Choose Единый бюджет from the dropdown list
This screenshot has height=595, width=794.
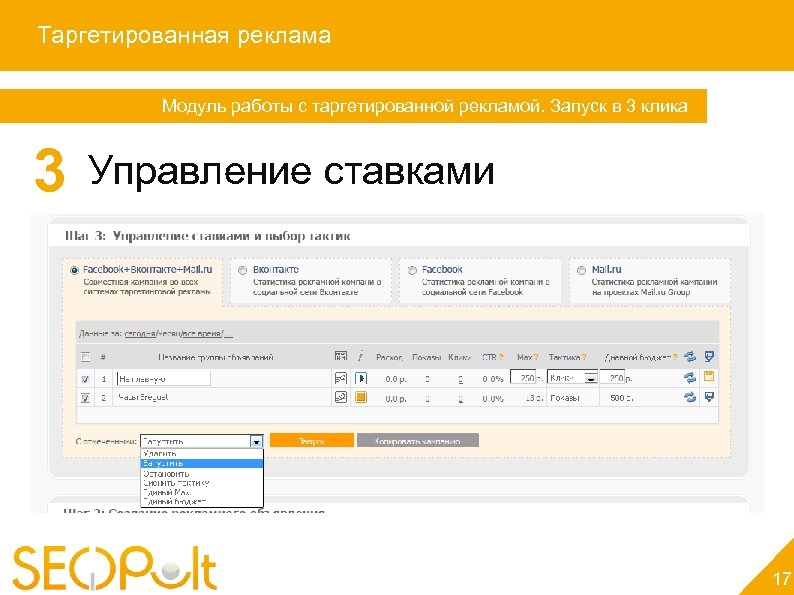tap(202, 501)
